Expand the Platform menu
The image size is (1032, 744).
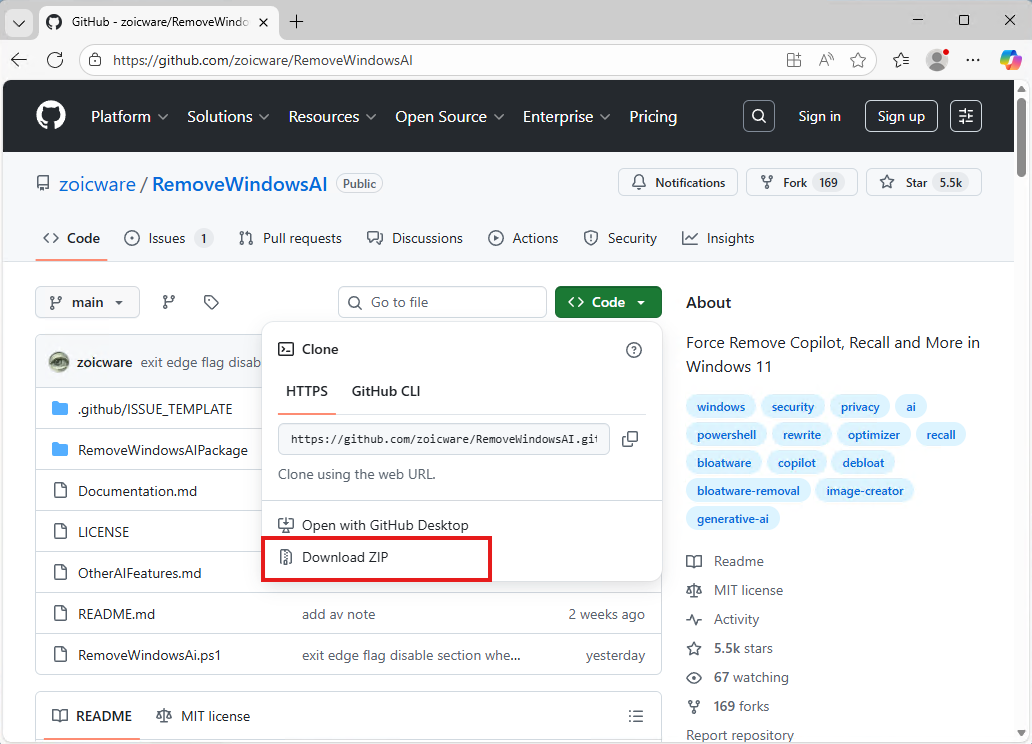[129, 117]
